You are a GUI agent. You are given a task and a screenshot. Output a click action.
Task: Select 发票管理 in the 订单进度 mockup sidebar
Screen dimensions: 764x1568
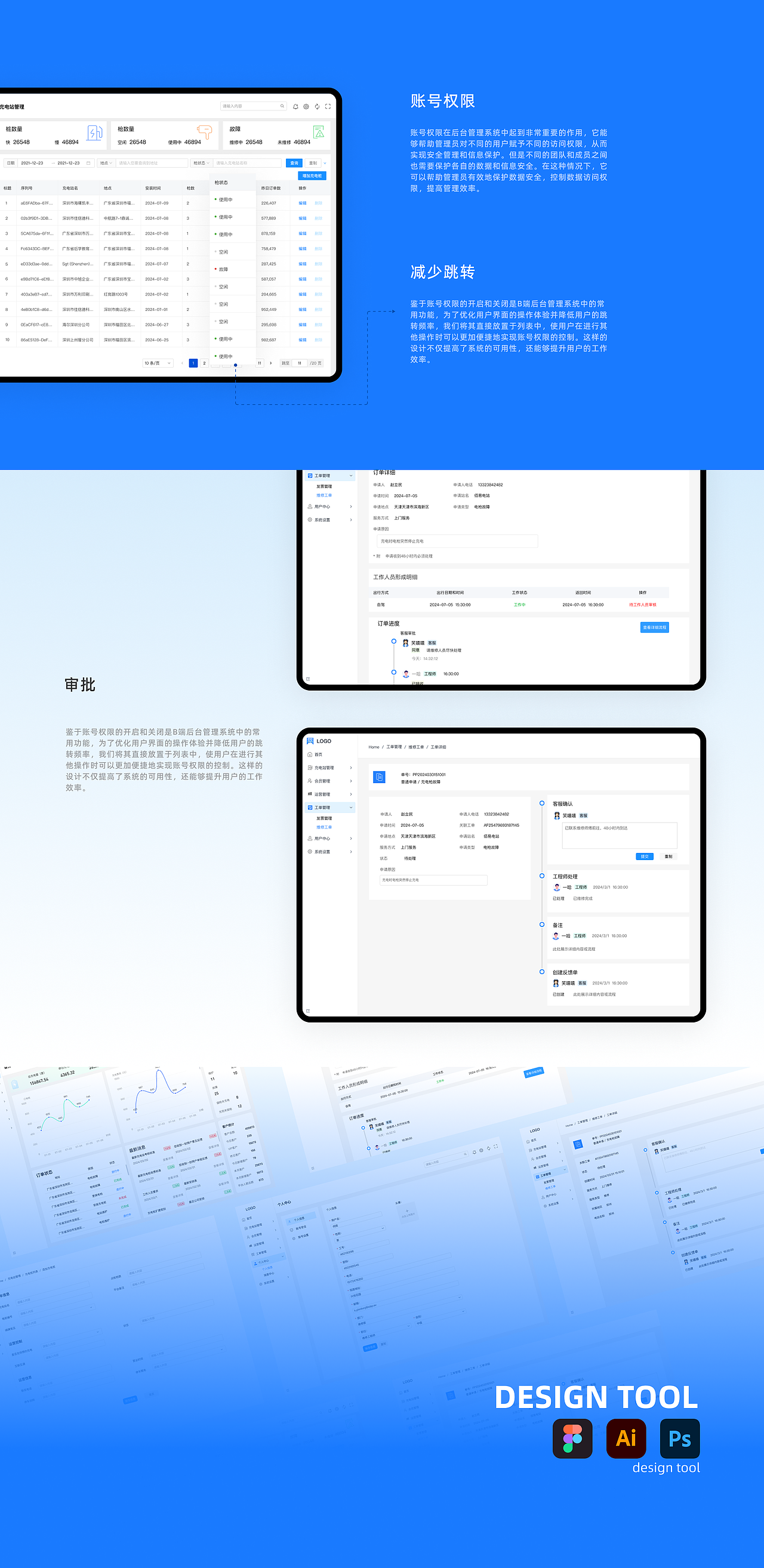324,486
